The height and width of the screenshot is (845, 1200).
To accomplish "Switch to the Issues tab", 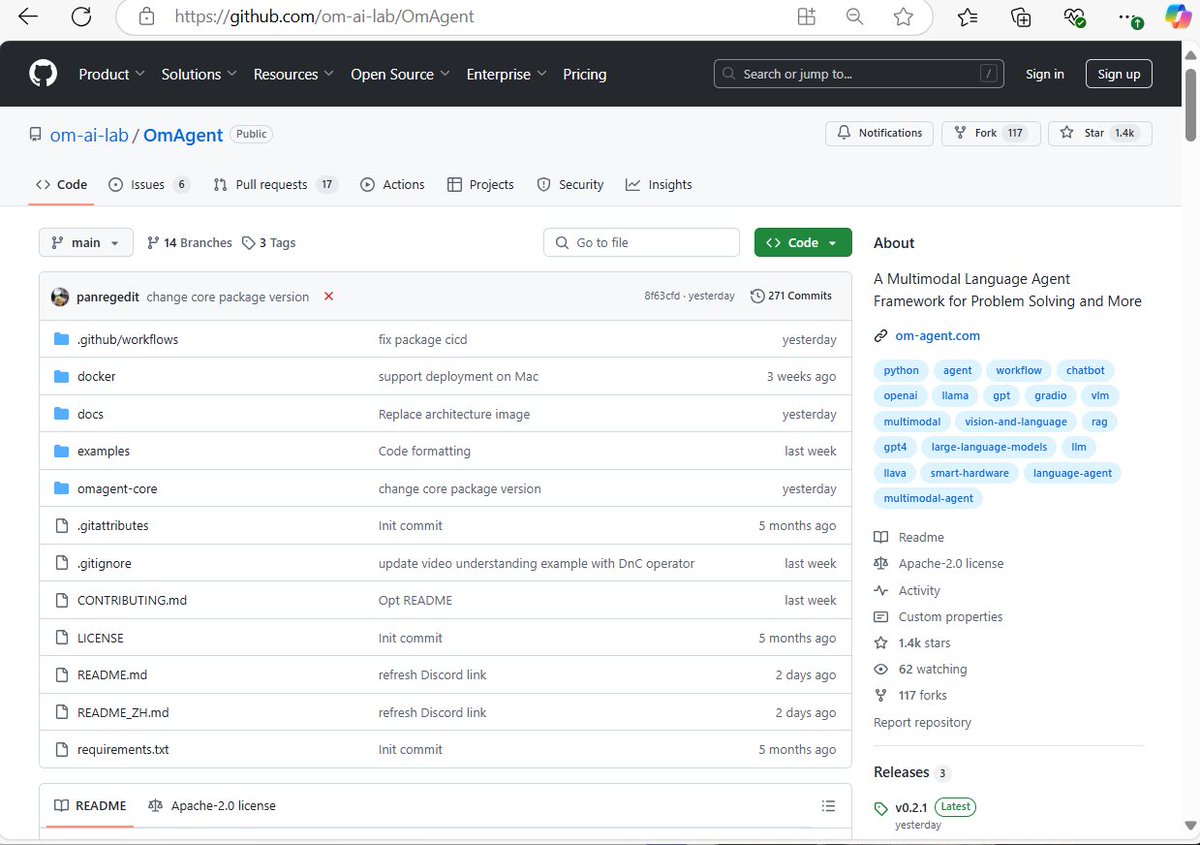I will pyautogui.click(x=148, y=185).
